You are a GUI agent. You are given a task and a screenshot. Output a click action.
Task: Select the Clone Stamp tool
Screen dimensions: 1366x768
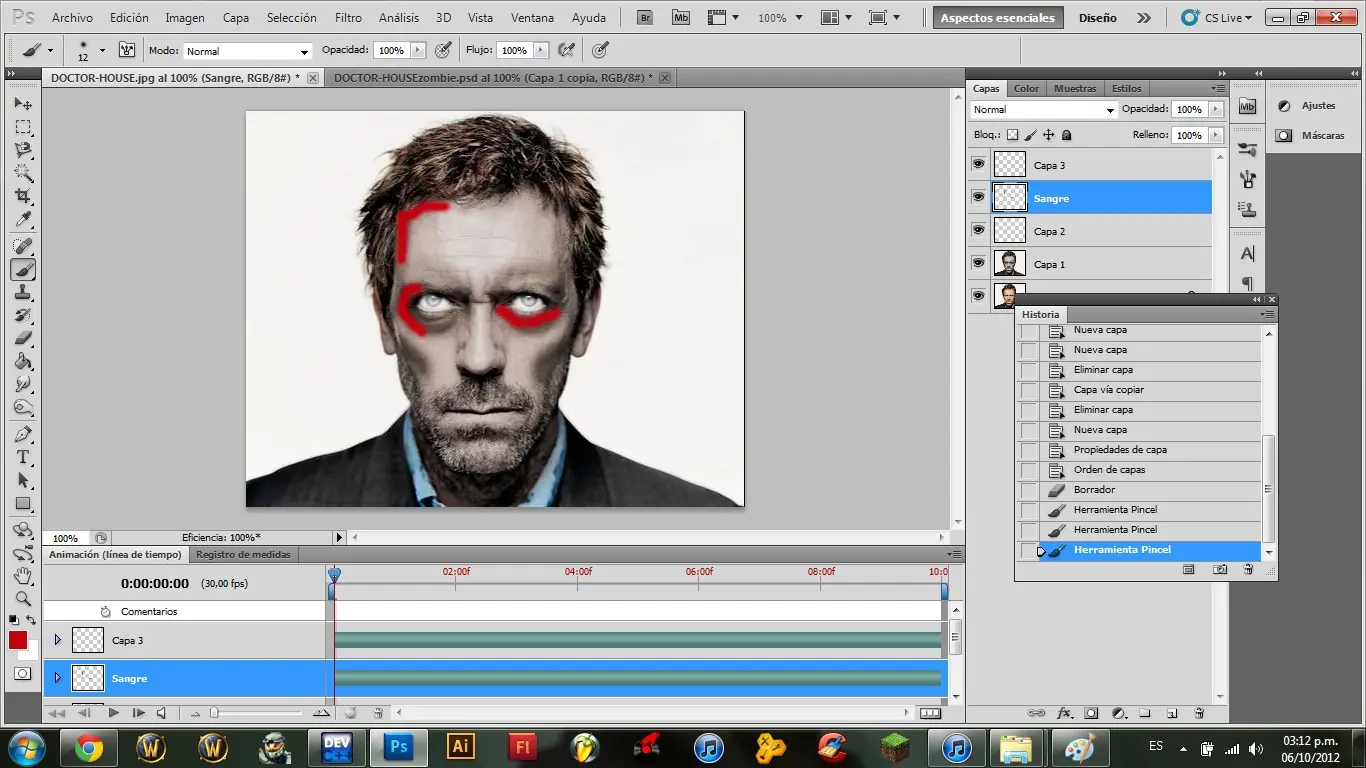(23, 292)
